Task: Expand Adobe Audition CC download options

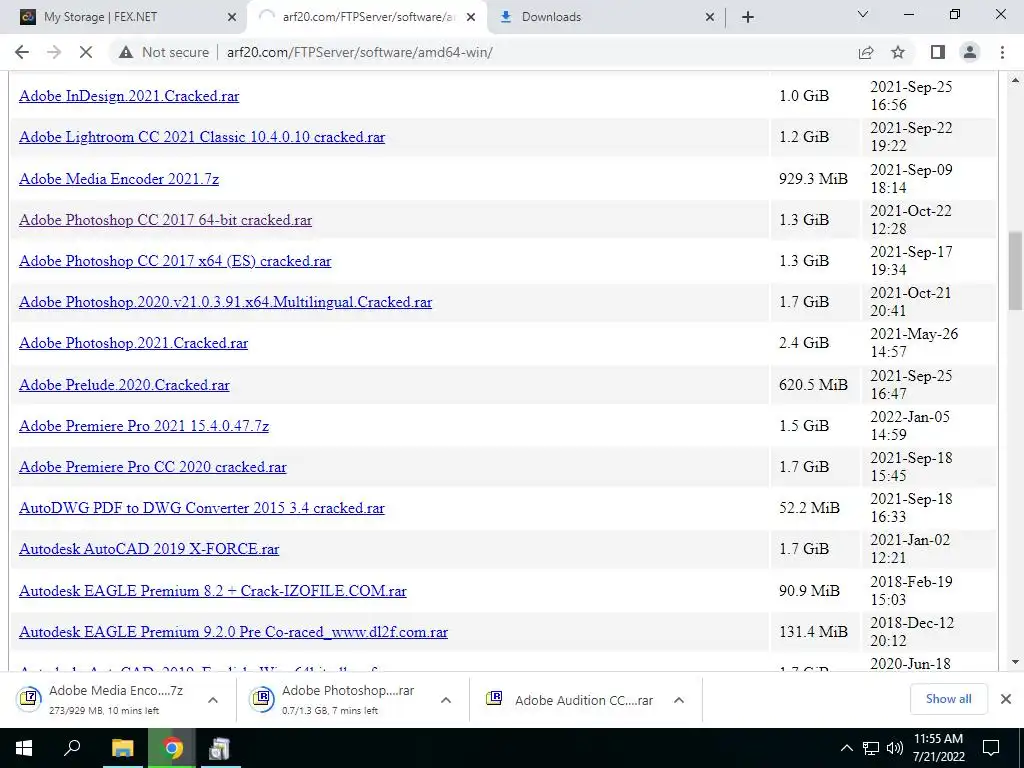Action: tap(679, 700)
